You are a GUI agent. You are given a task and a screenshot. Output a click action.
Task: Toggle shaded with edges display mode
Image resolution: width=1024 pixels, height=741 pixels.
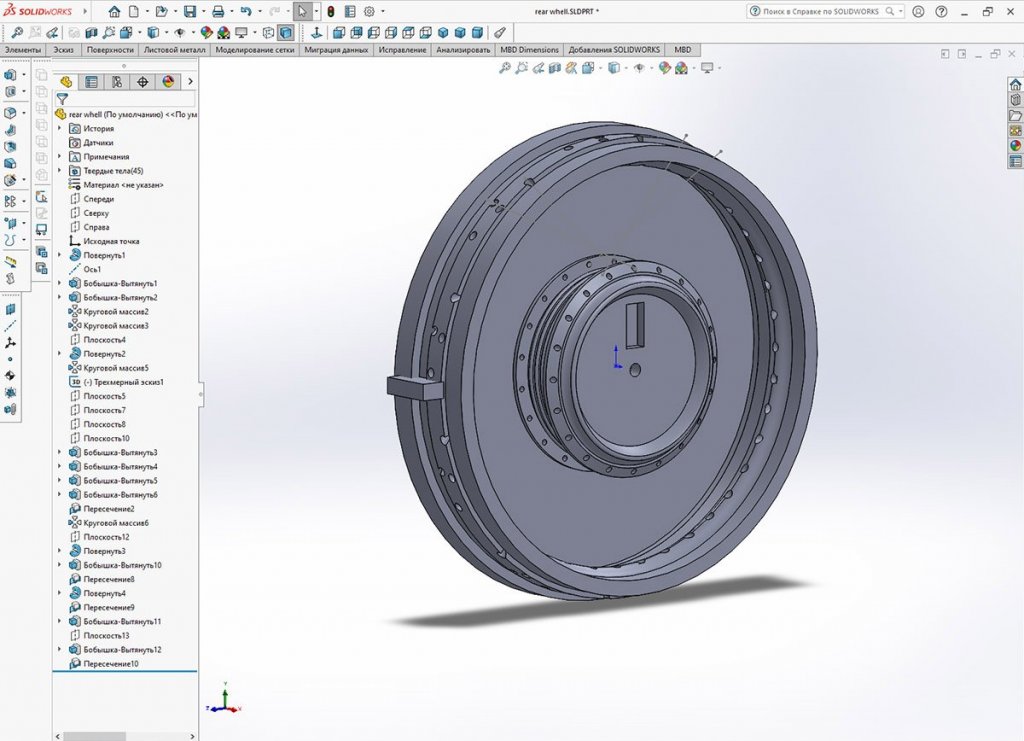click(286, 32)
